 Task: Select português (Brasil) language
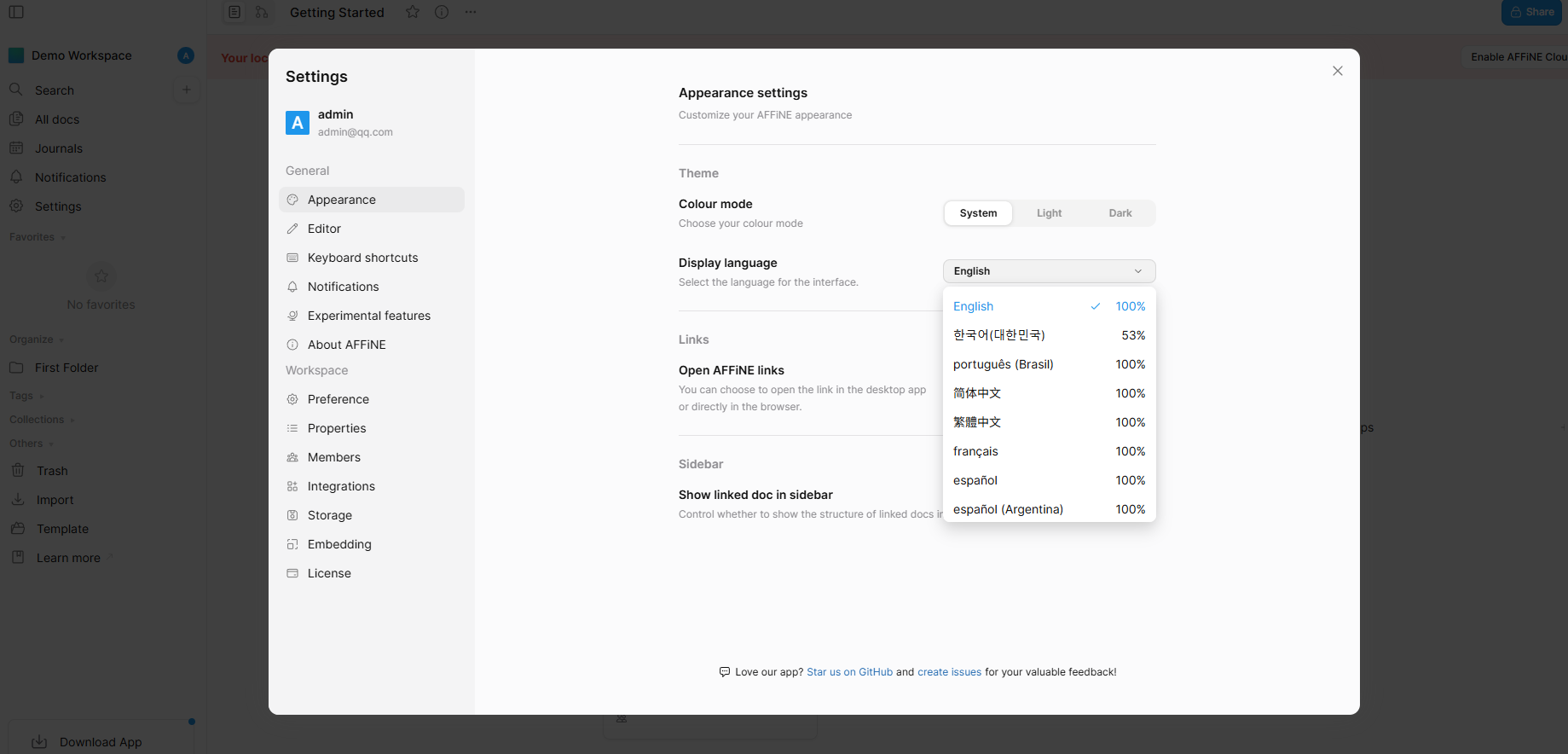point(1050,364)
